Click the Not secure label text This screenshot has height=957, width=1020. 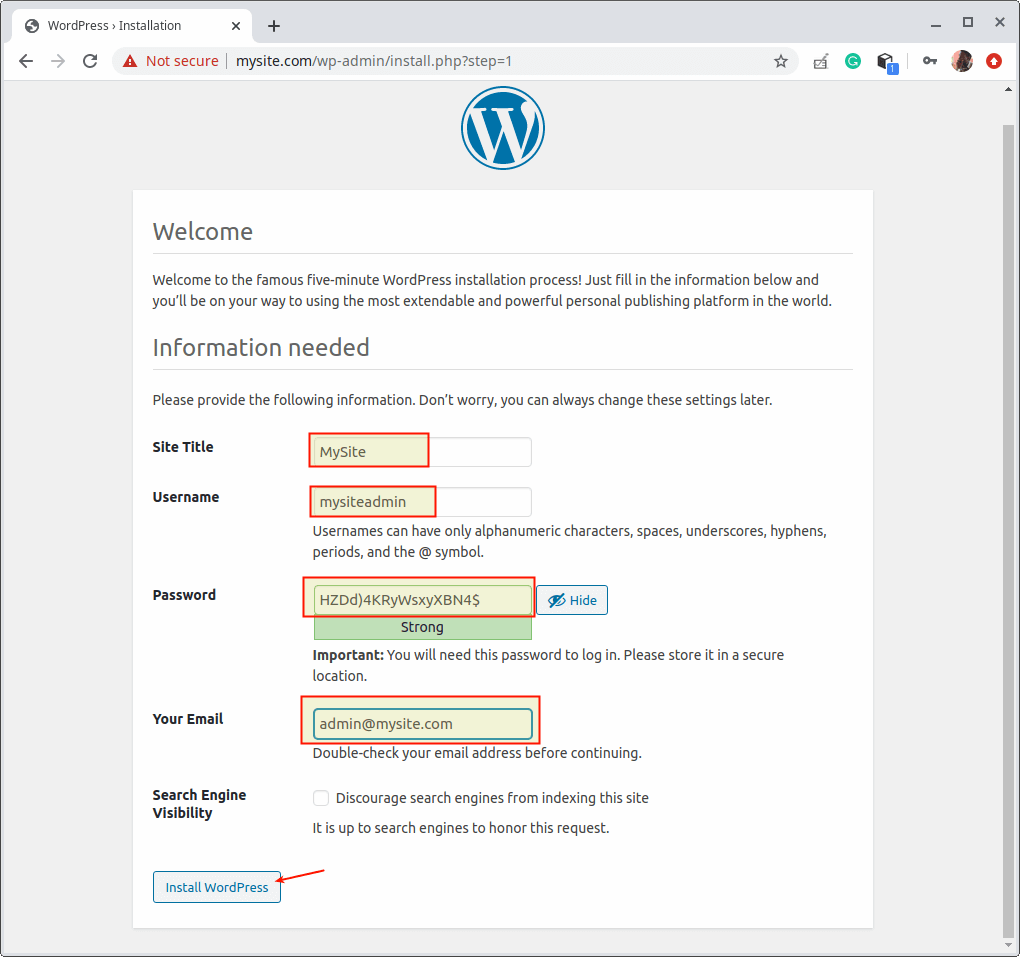point(182,61)
